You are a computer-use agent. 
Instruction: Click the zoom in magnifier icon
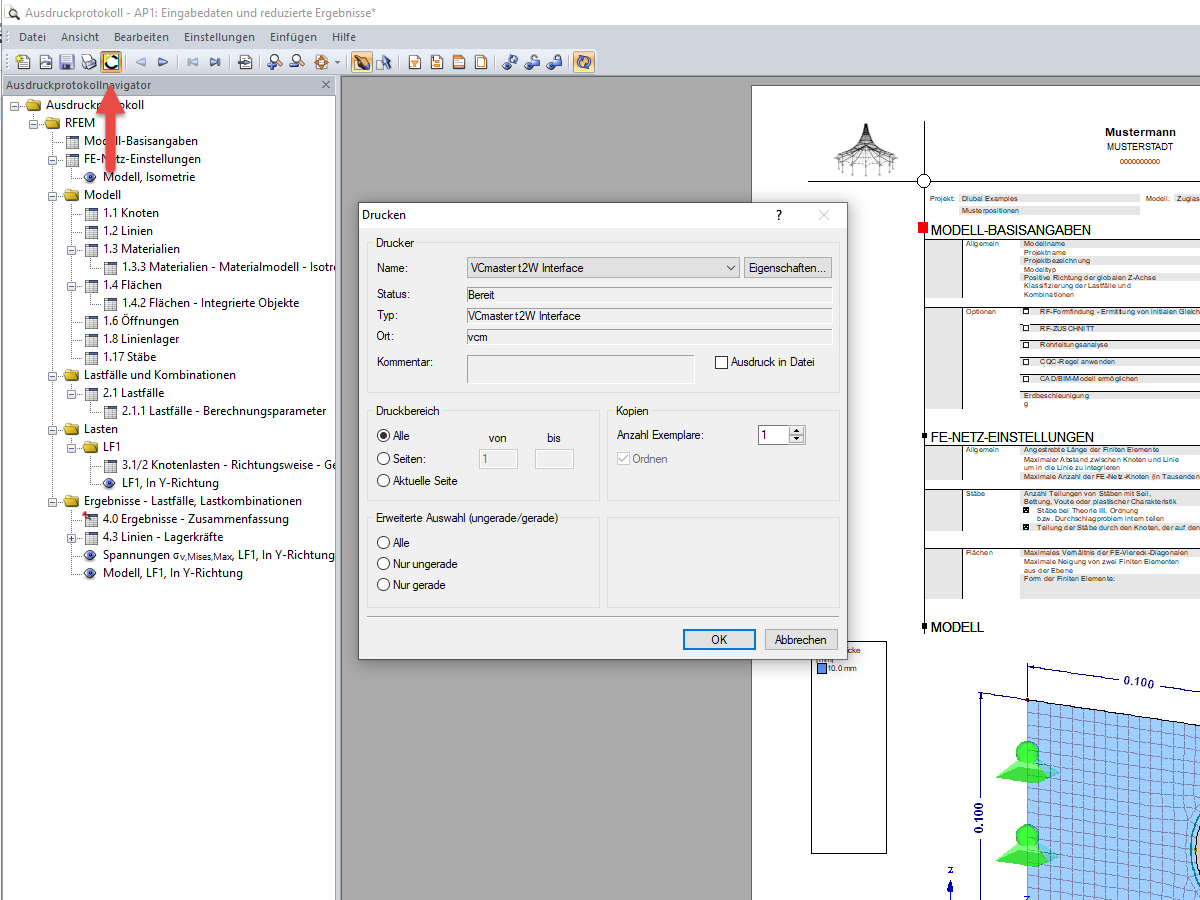coord(274,62)
